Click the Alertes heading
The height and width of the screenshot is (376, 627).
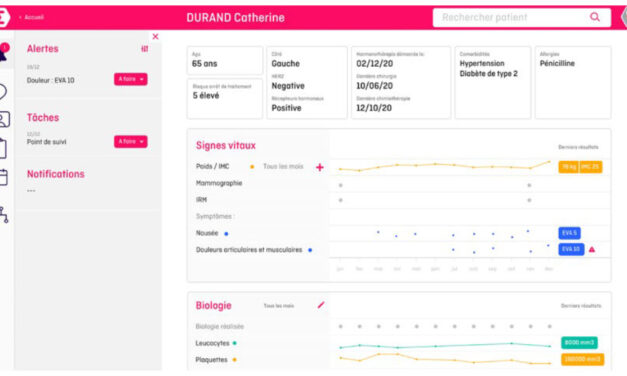pos(43,49)
